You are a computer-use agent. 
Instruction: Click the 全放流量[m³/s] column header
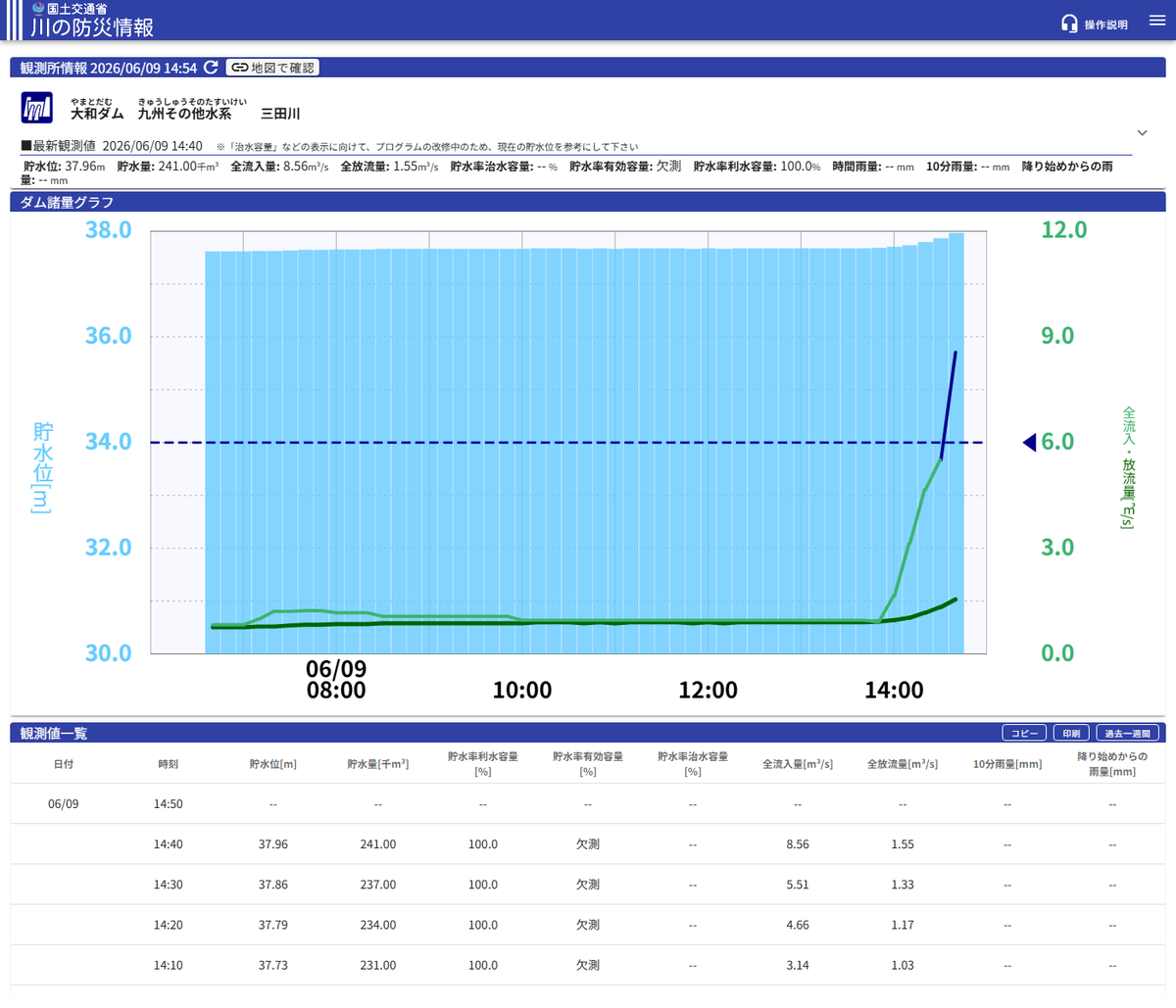pos(903,764)
